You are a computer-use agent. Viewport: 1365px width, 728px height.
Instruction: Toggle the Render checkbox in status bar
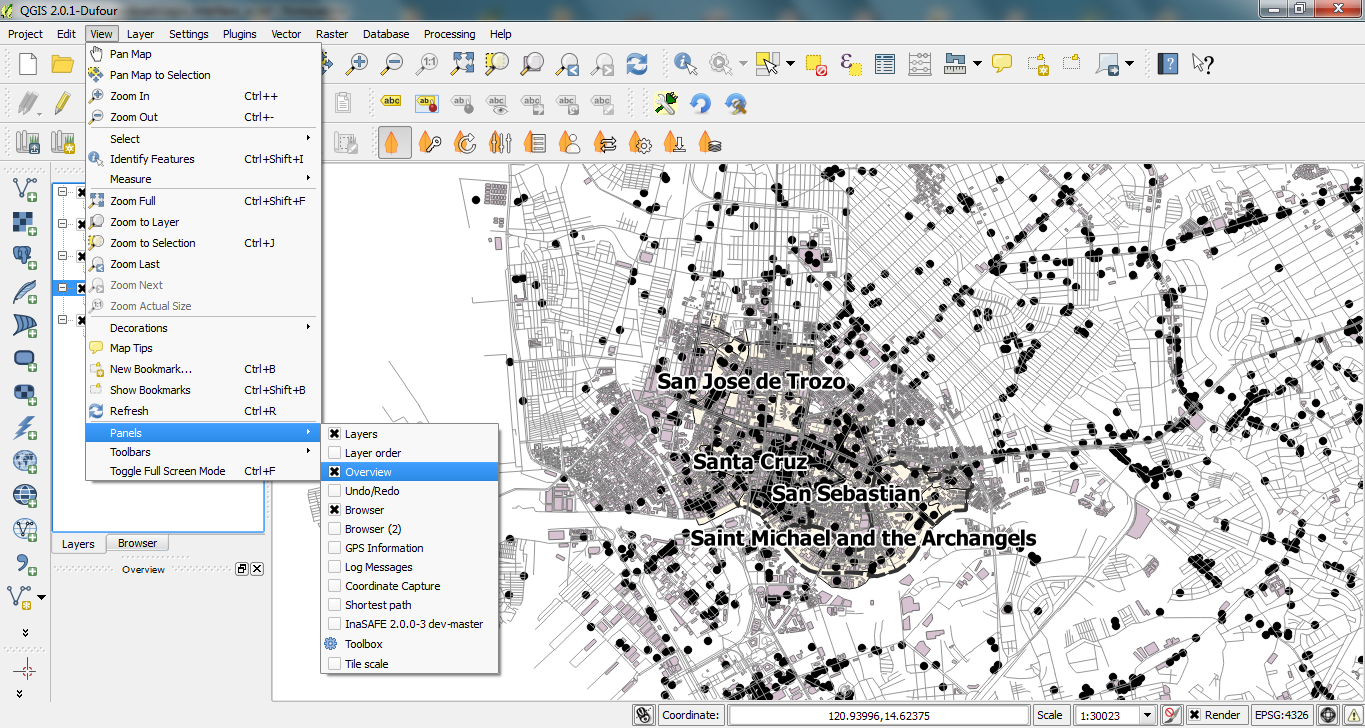[1194, 715]
